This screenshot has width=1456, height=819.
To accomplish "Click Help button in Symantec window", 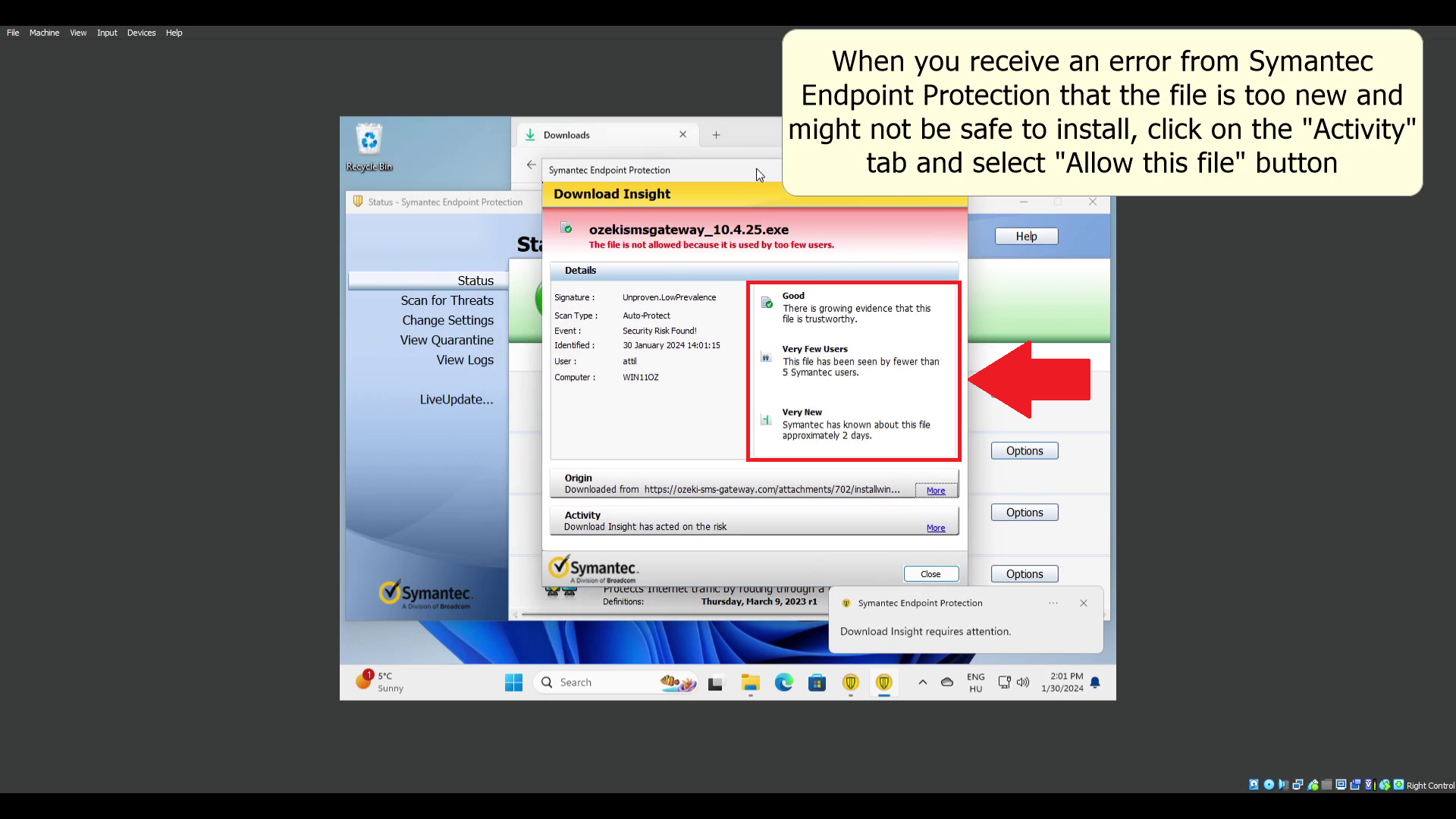I will tap(1026, 237).
